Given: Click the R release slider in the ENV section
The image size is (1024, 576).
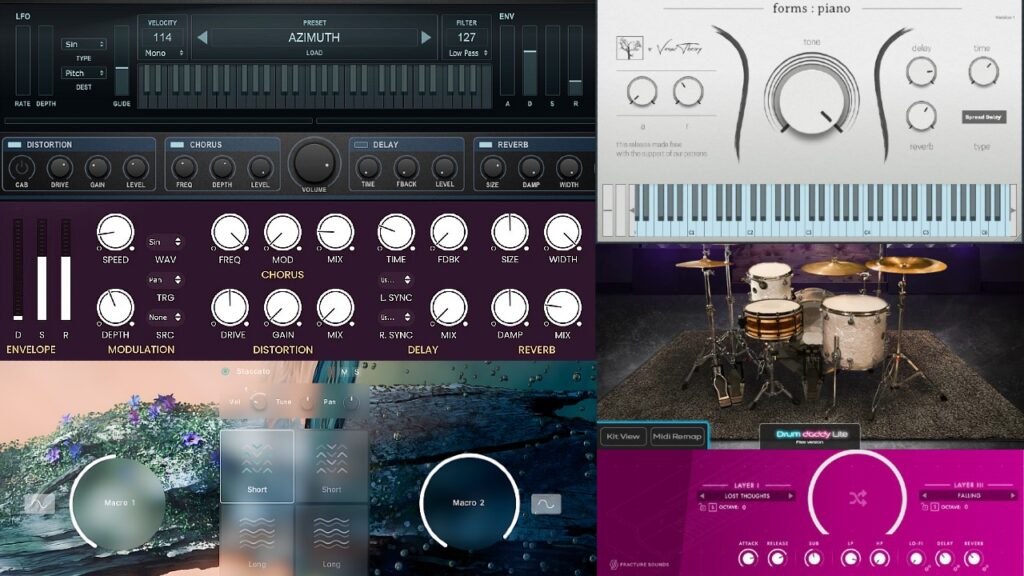Looking at the screenshot, I should 576,80.
